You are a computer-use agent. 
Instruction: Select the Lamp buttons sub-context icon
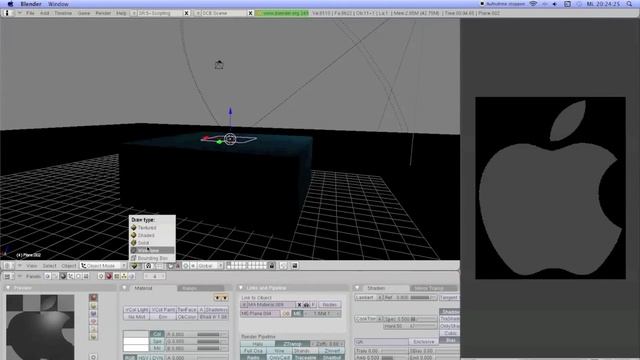click(x=101, y=276)
